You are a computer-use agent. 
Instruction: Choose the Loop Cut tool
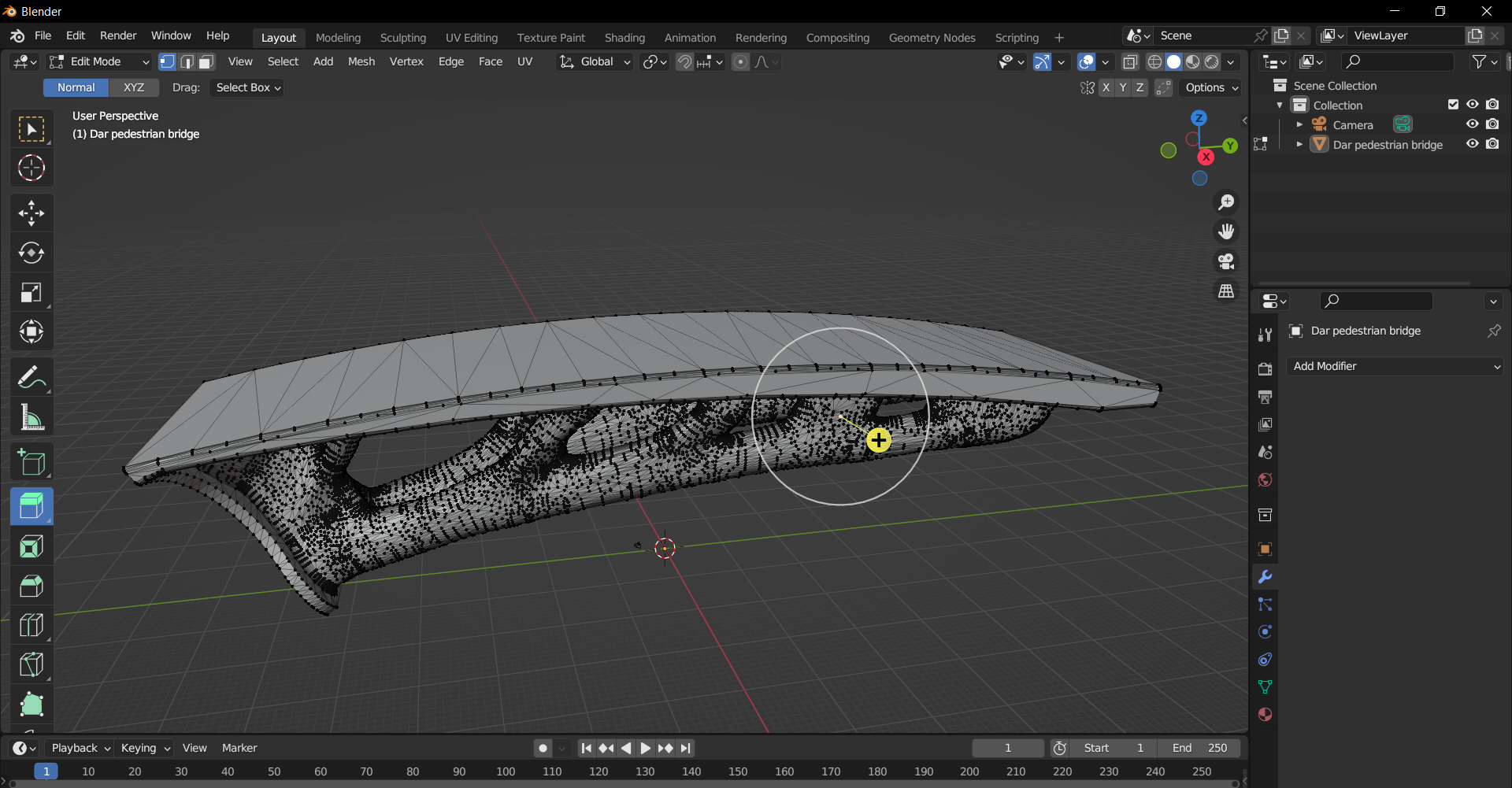[31, 626]
